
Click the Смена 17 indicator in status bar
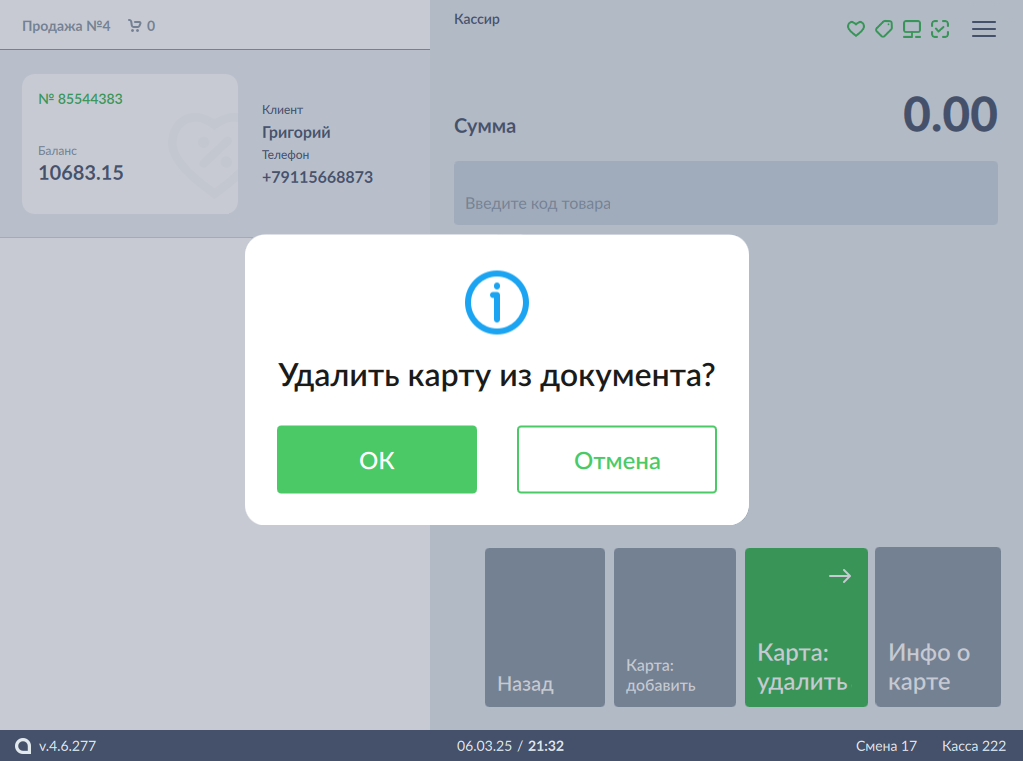pyautogui.click(x=886, y=746)
